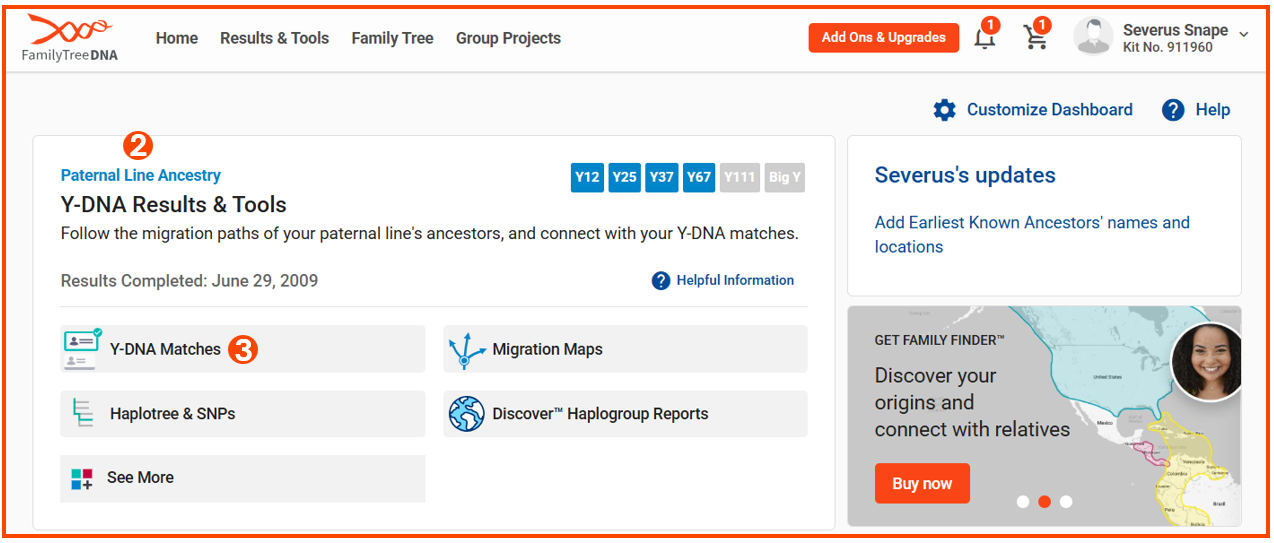Click the Discover Haplogroup Reports globe icon
Image resolution: width=1274 pixels, height=543 pixels.
point(466,414)
